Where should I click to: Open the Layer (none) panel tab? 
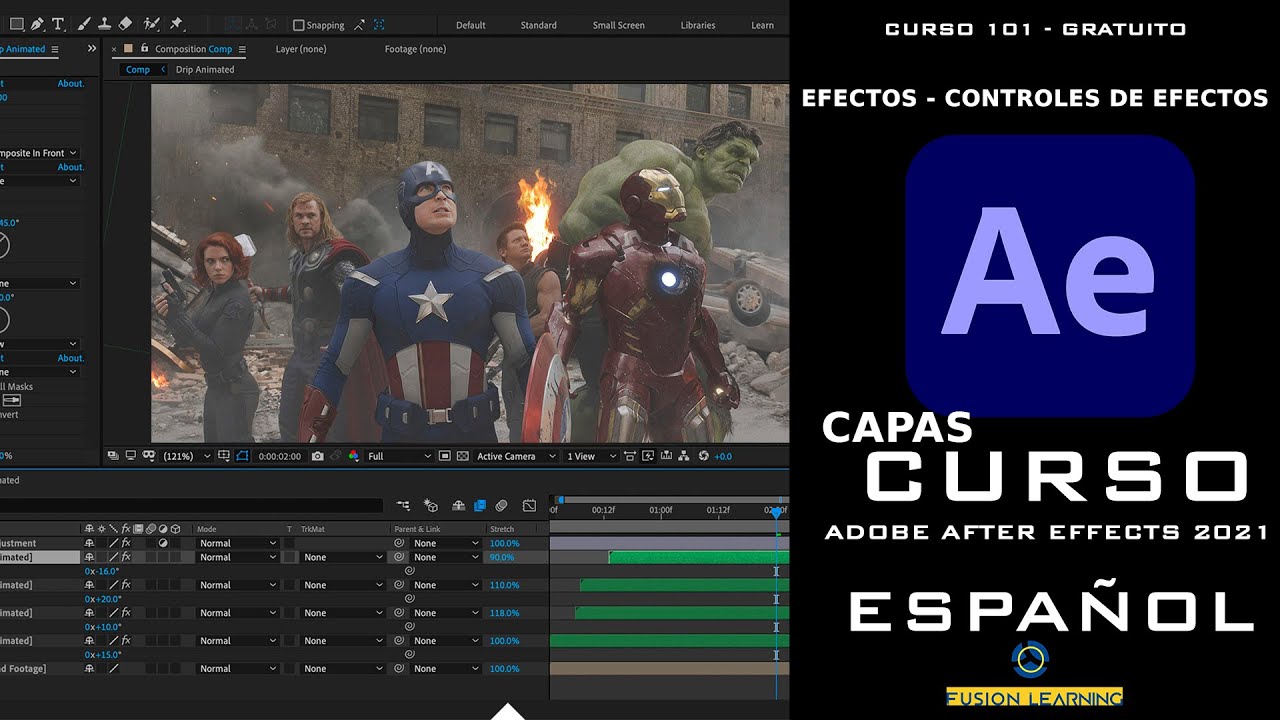tap(300, 48)
